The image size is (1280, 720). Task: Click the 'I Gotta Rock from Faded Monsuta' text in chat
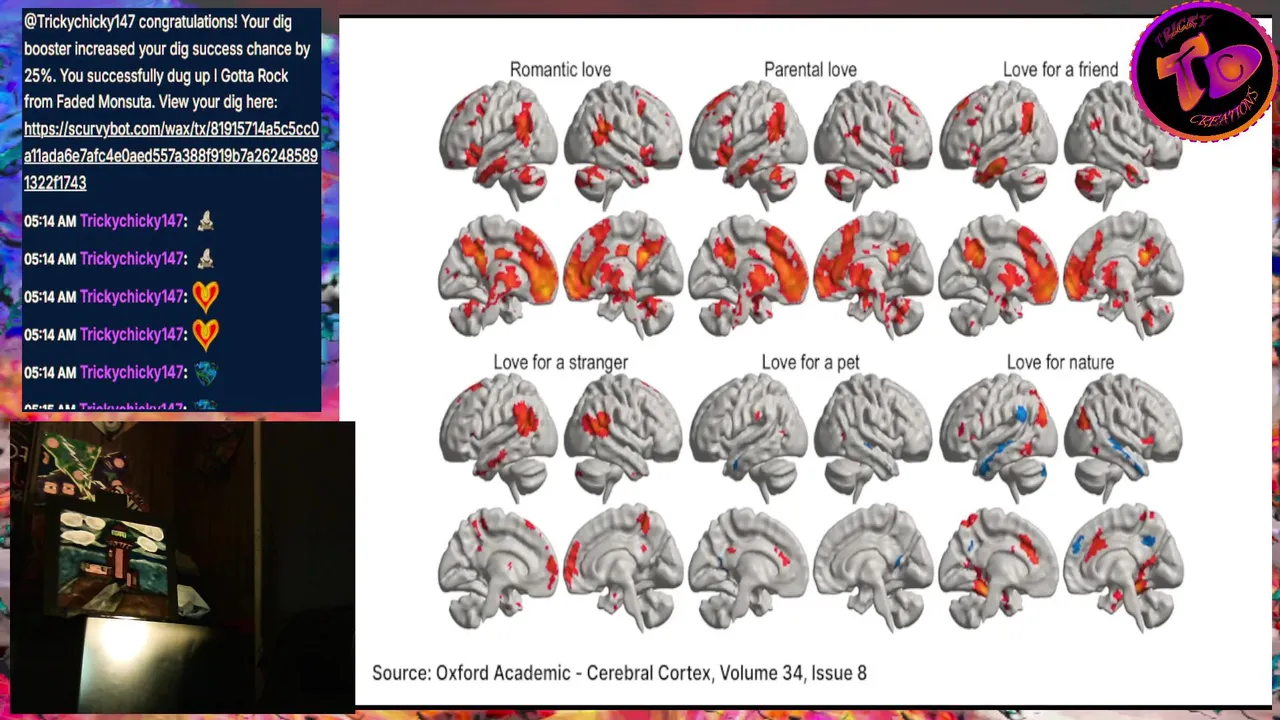[x=156, y=89]
